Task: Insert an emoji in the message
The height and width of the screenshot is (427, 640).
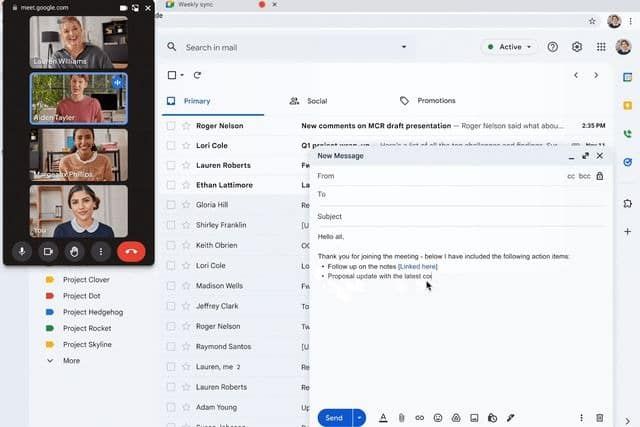Action: click(x=438, y=417)
